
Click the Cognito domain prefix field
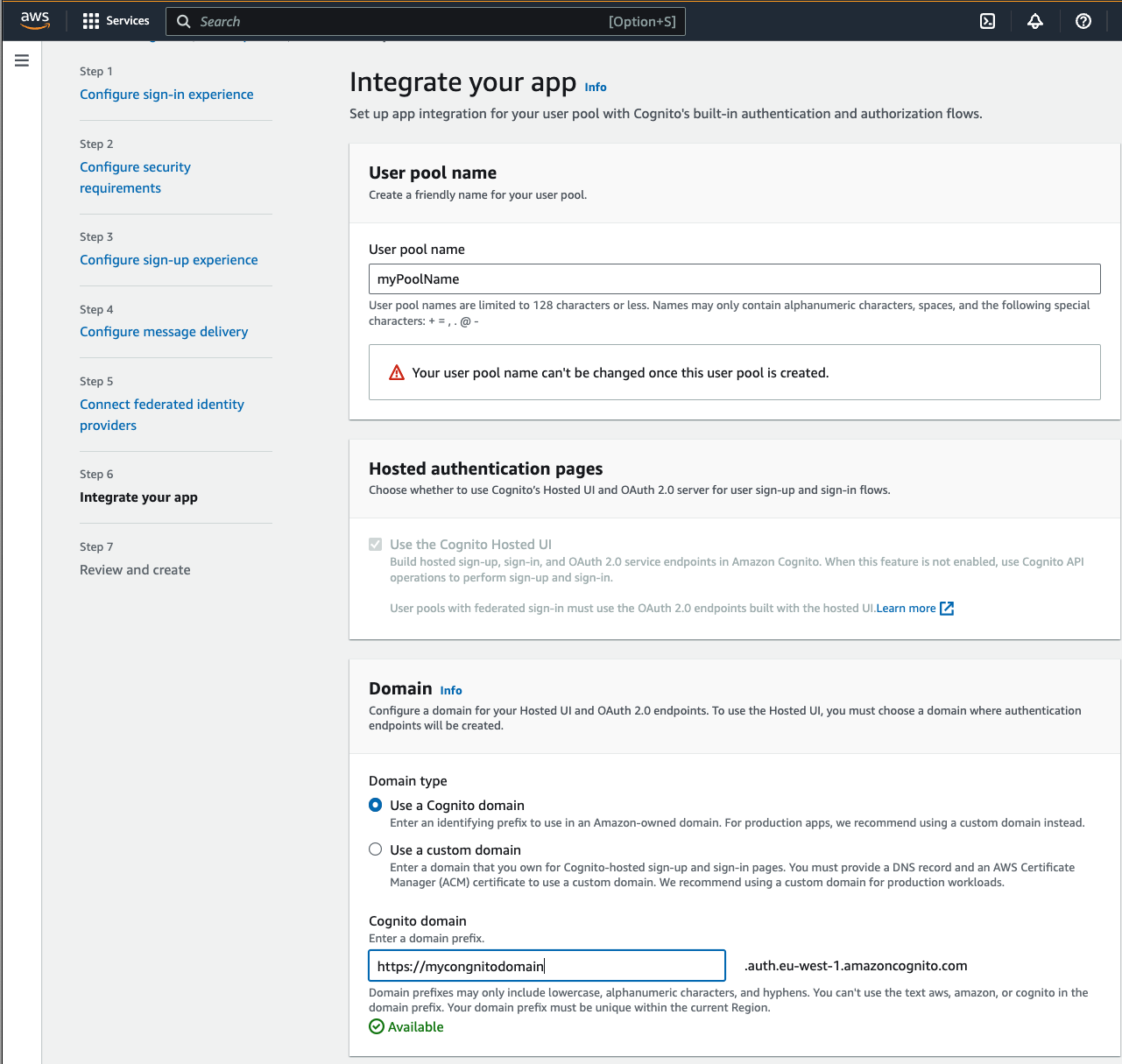(547, 966)
